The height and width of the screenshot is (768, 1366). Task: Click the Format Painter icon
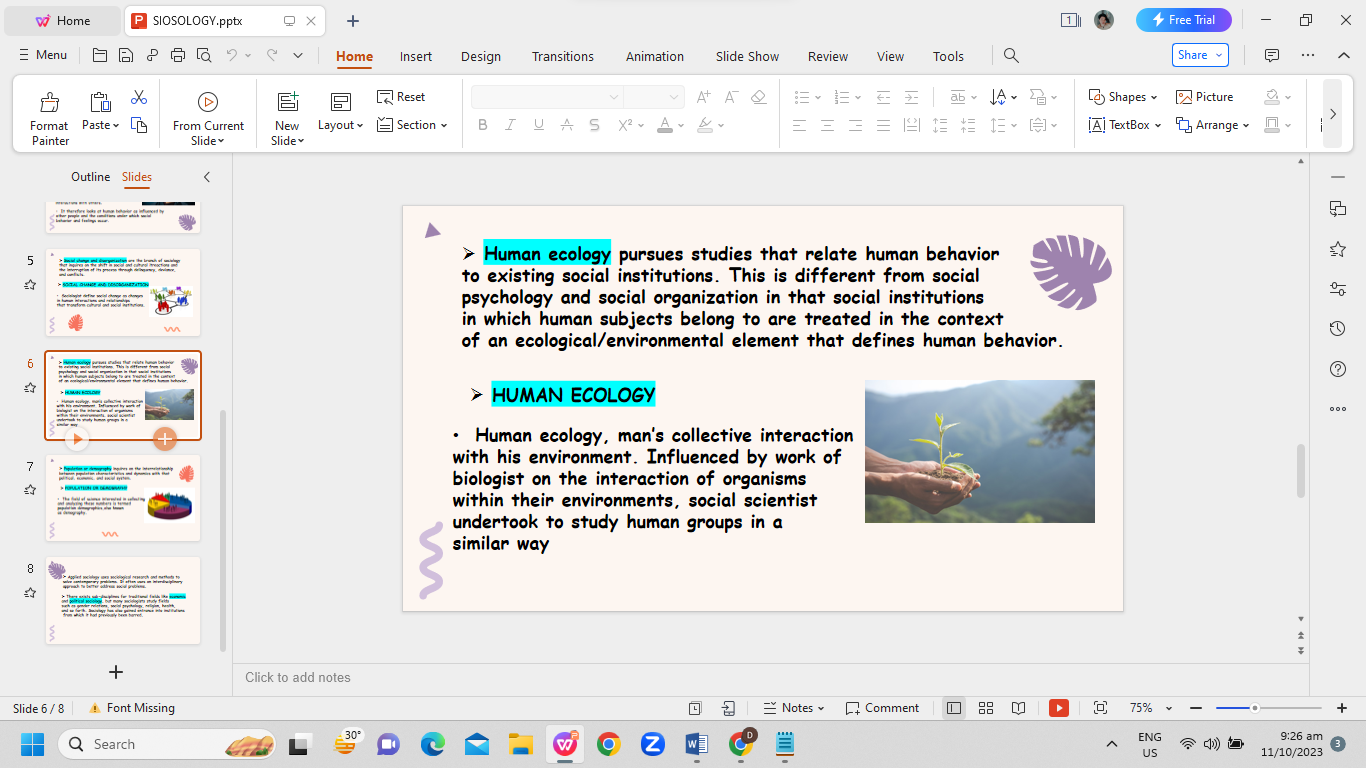coord(49,103)
